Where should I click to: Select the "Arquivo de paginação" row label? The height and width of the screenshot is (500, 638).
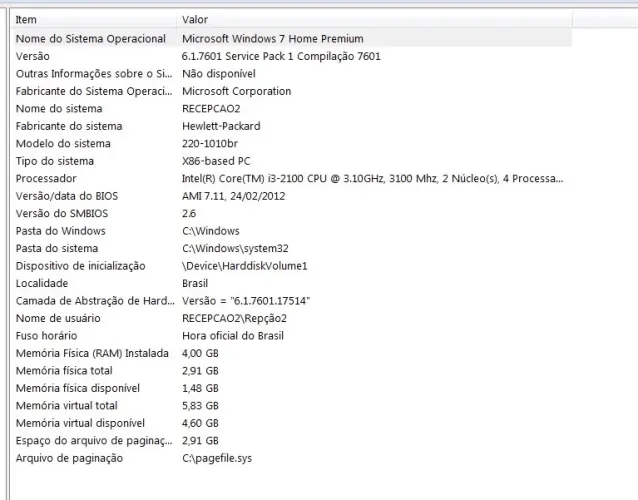point(69,459)
